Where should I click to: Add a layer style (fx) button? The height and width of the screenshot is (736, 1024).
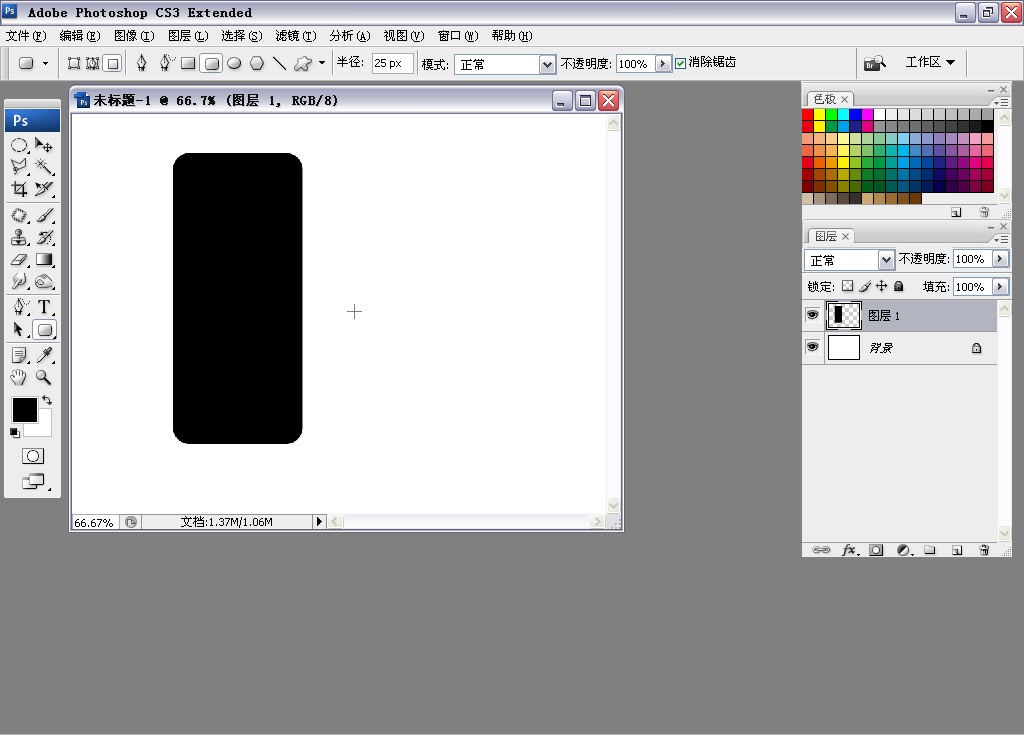point(849,550)
